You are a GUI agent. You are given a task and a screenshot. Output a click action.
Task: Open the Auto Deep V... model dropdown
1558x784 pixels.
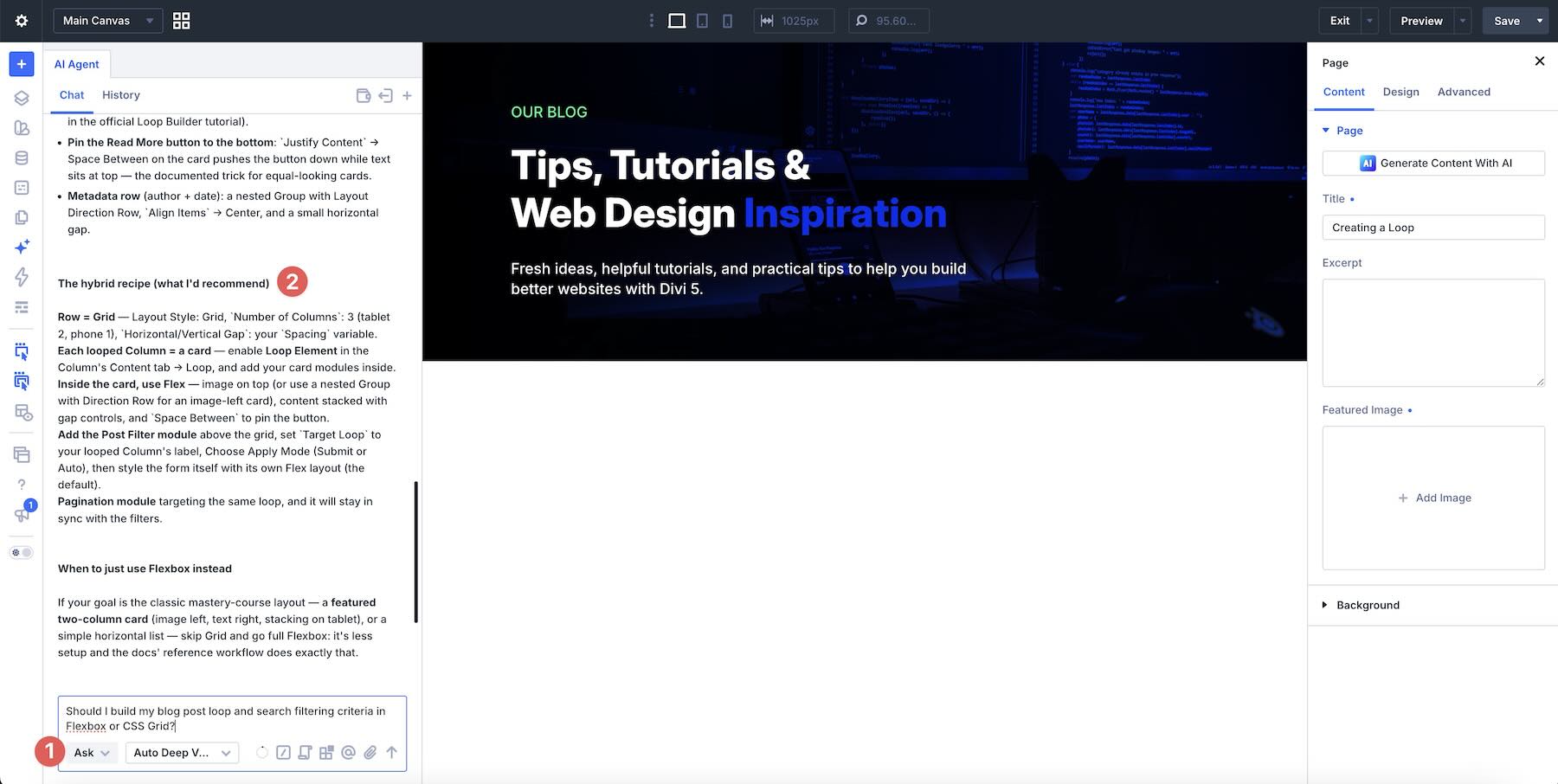point(182,753)
